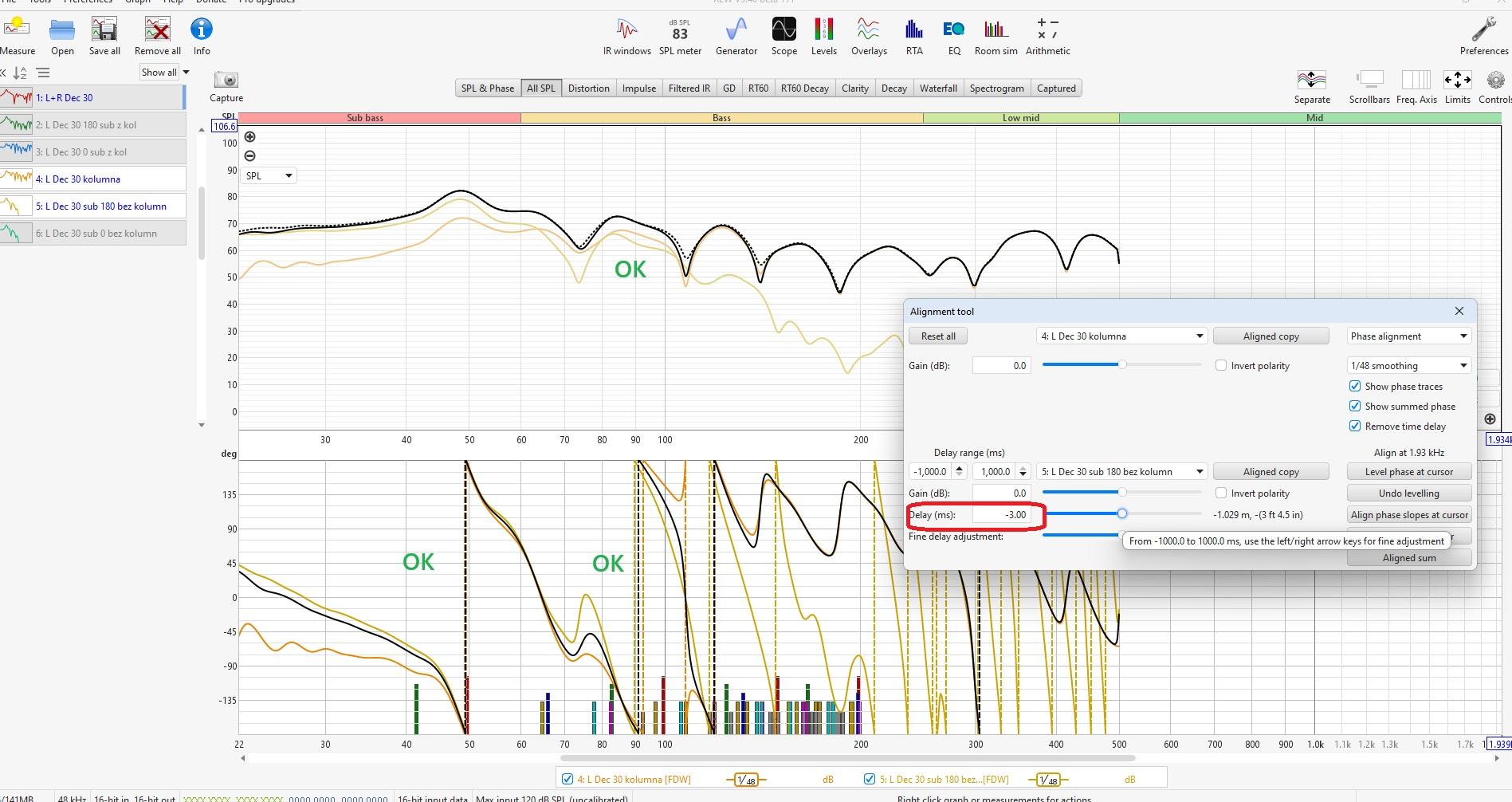
Task: Open the Scope tool
Action: 783,37
